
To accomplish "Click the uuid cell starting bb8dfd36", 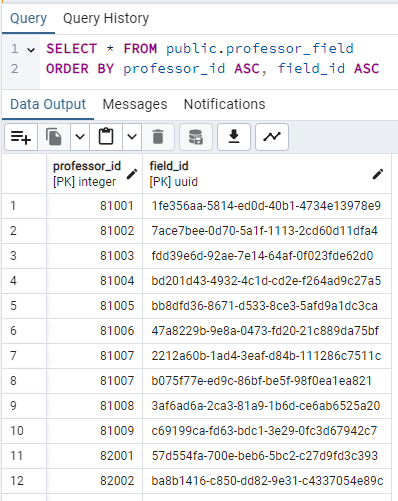I will tap(267, 306).
